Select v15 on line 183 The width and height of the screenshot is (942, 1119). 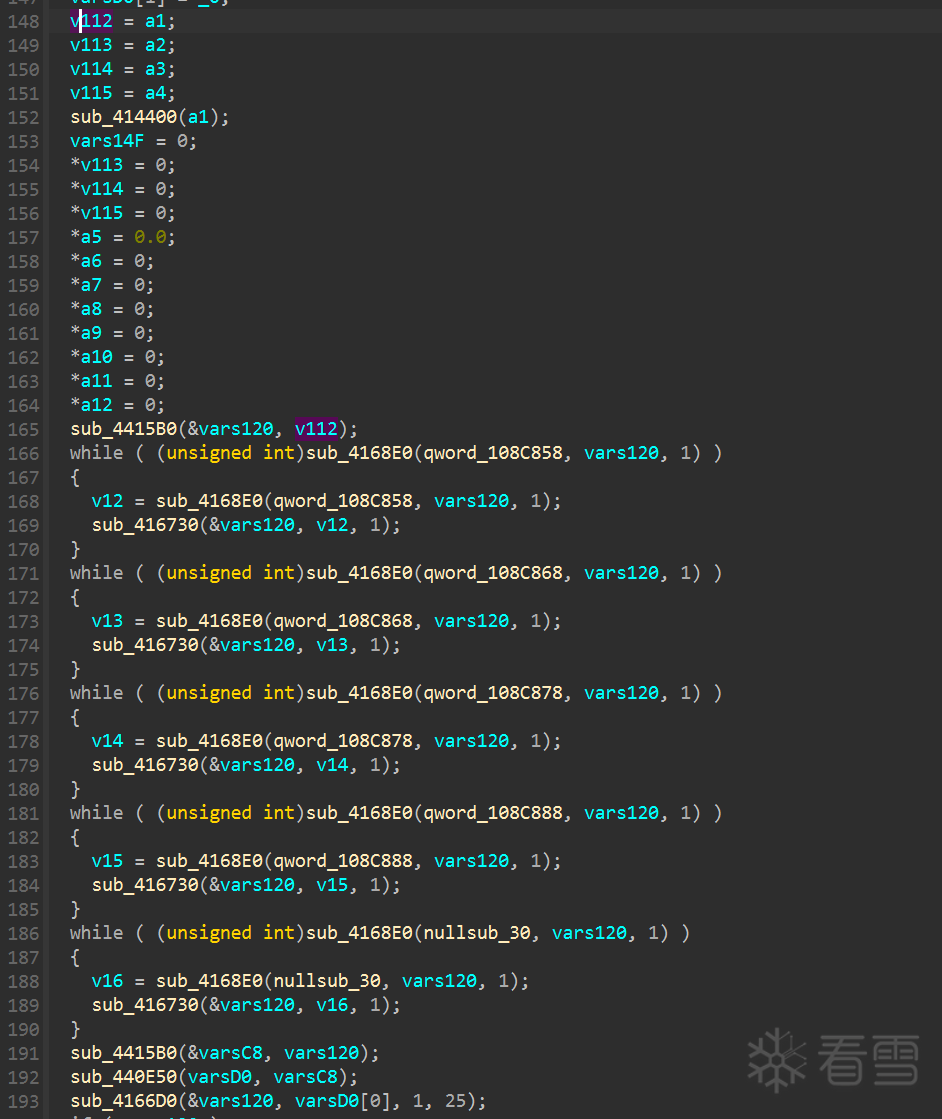click(x=107, y=861)
